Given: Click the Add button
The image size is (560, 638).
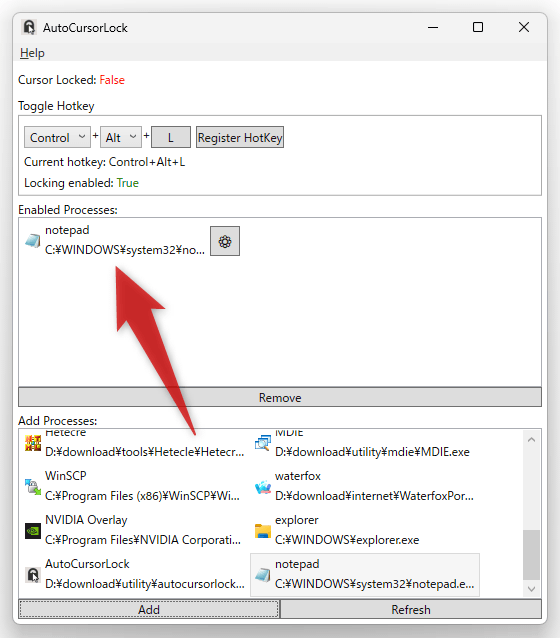Looking at the screenshot, I should (x=149, y=609).
